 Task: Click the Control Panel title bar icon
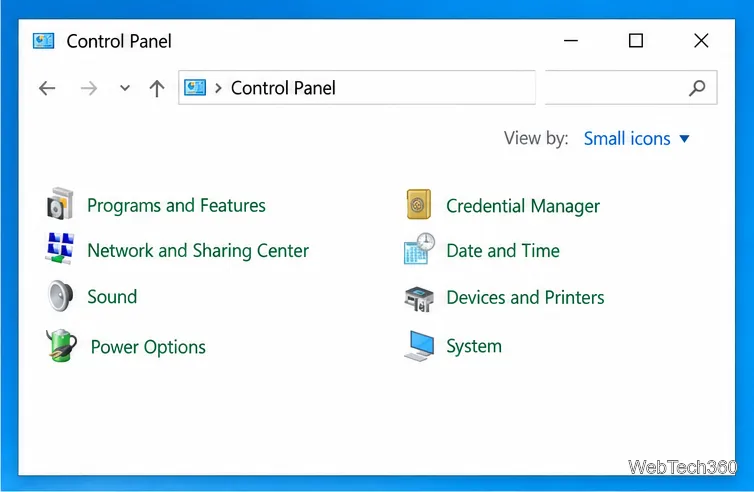click(43, 41)
